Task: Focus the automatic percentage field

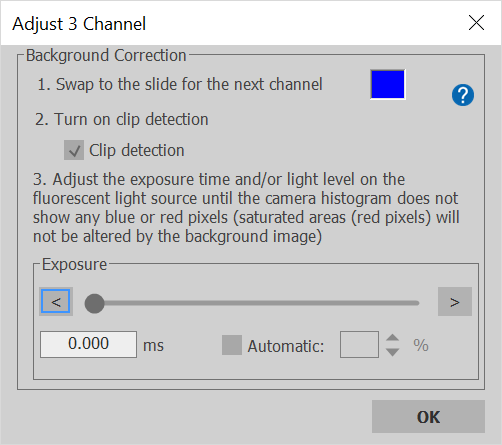Action: [359, 344]
